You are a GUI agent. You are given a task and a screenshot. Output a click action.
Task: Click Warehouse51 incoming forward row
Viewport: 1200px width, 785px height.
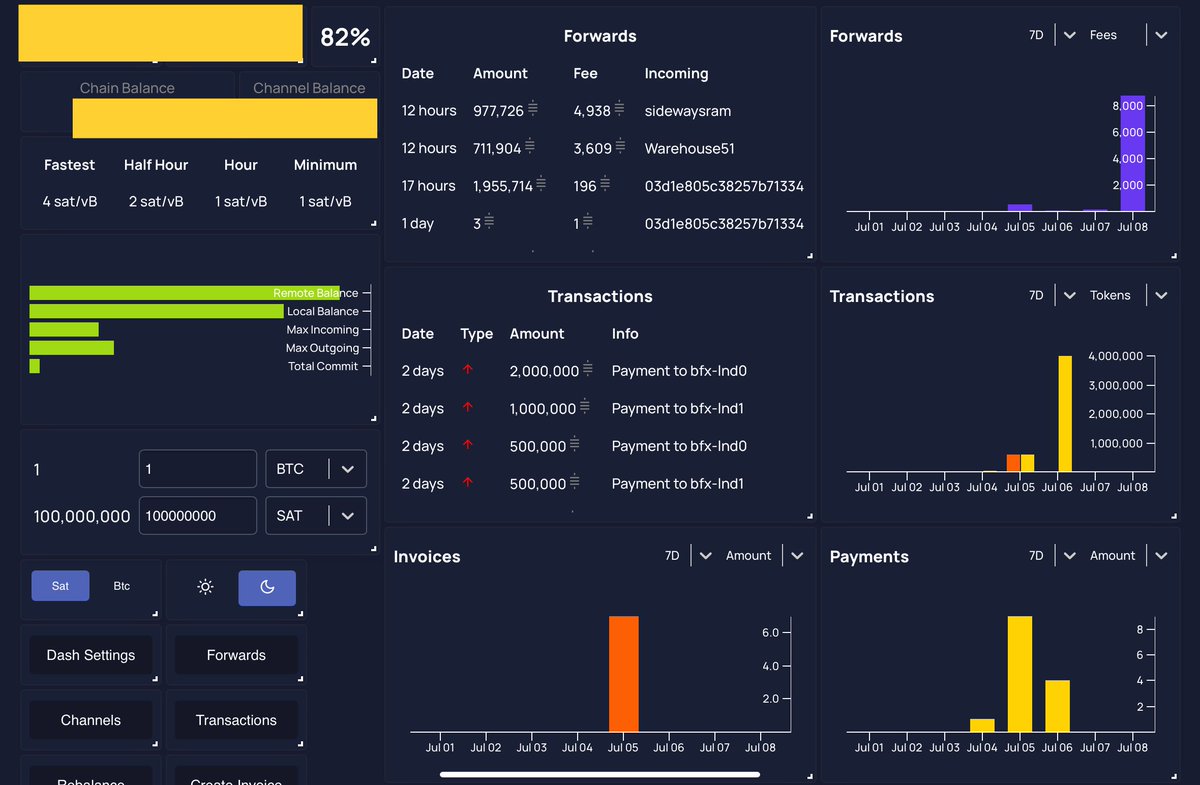(600, 148)
